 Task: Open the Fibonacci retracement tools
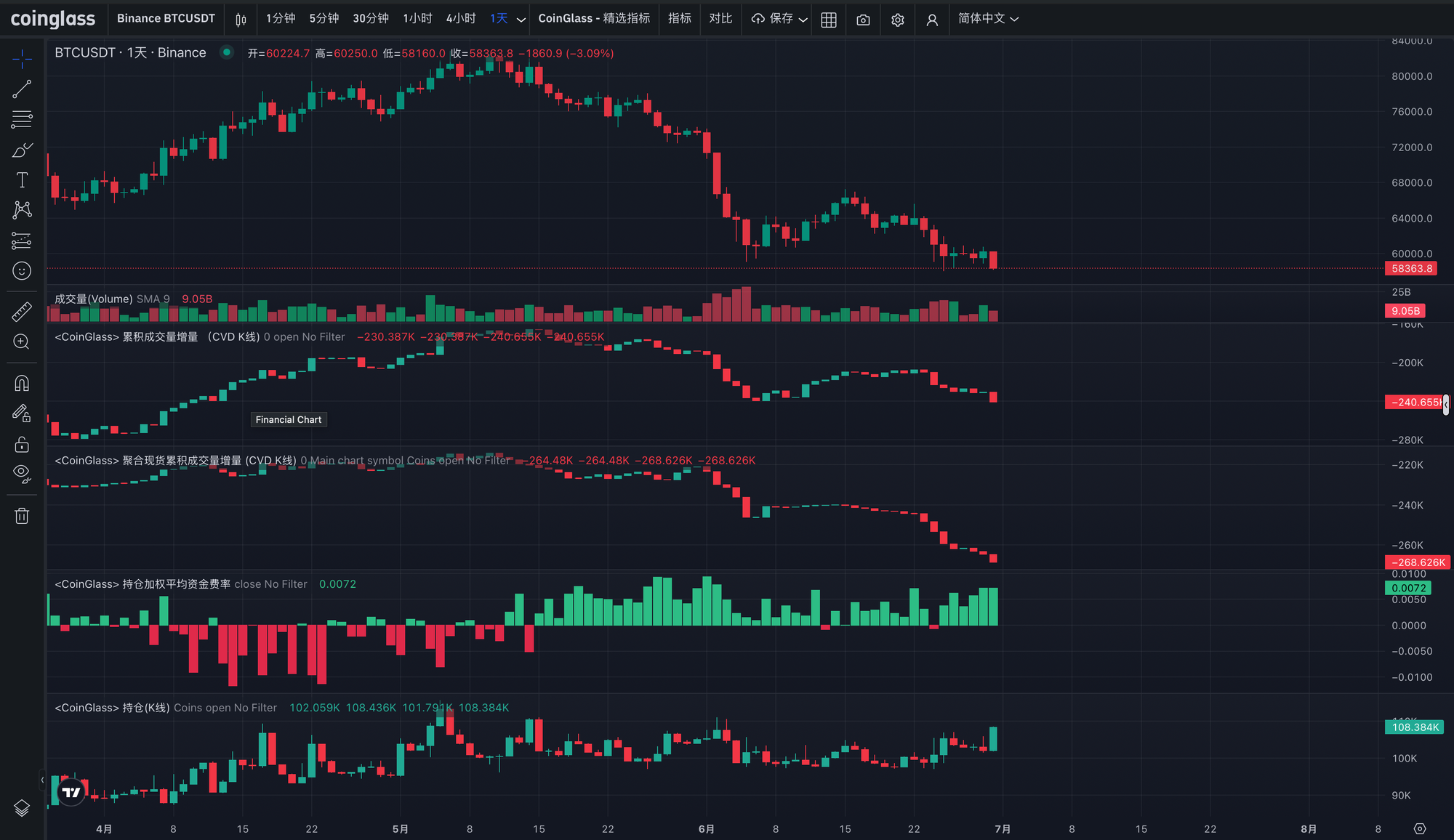[22, 119]
